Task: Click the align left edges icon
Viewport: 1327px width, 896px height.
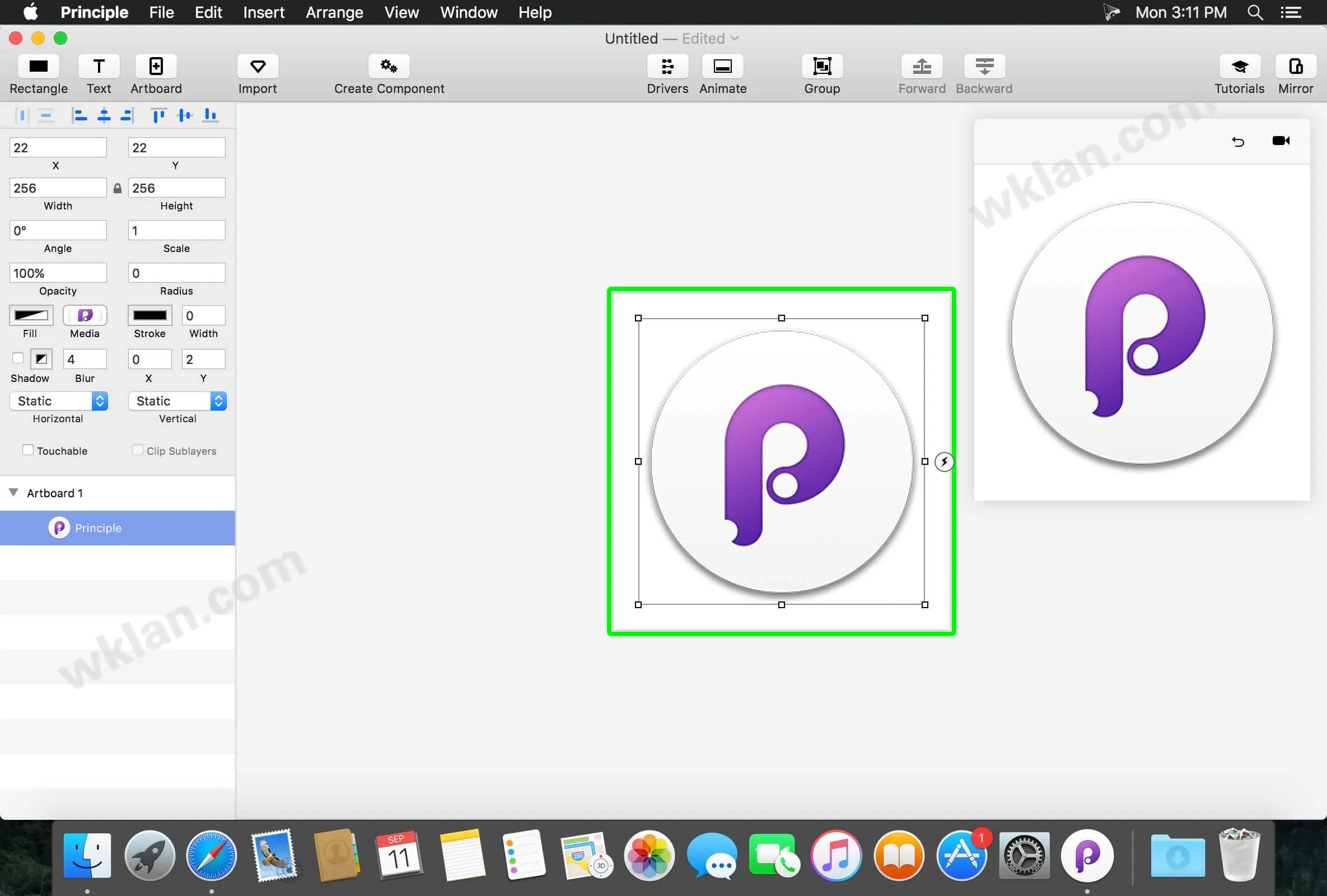Action: 80,116
